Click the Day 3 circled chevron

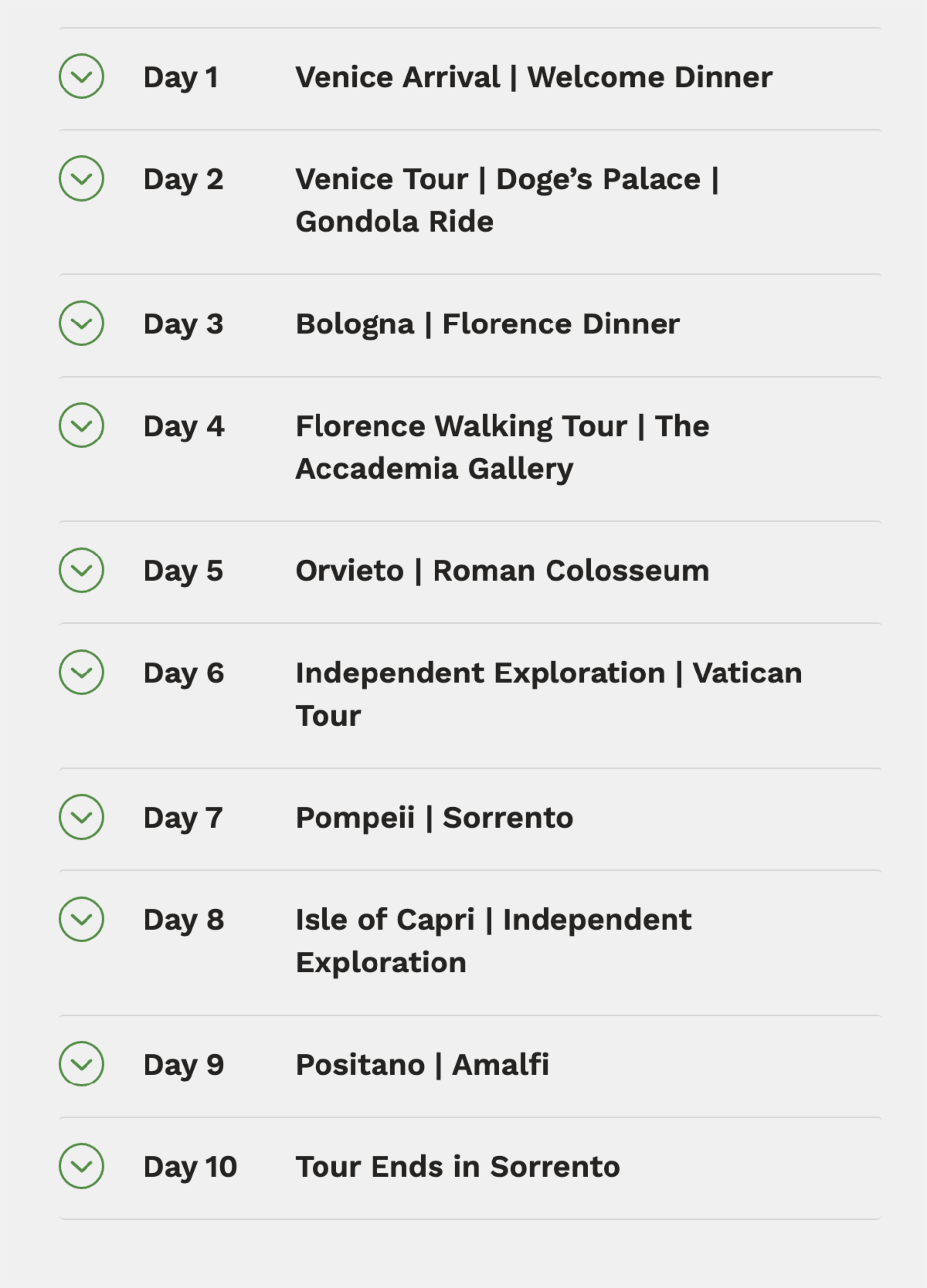click(81, 324)
